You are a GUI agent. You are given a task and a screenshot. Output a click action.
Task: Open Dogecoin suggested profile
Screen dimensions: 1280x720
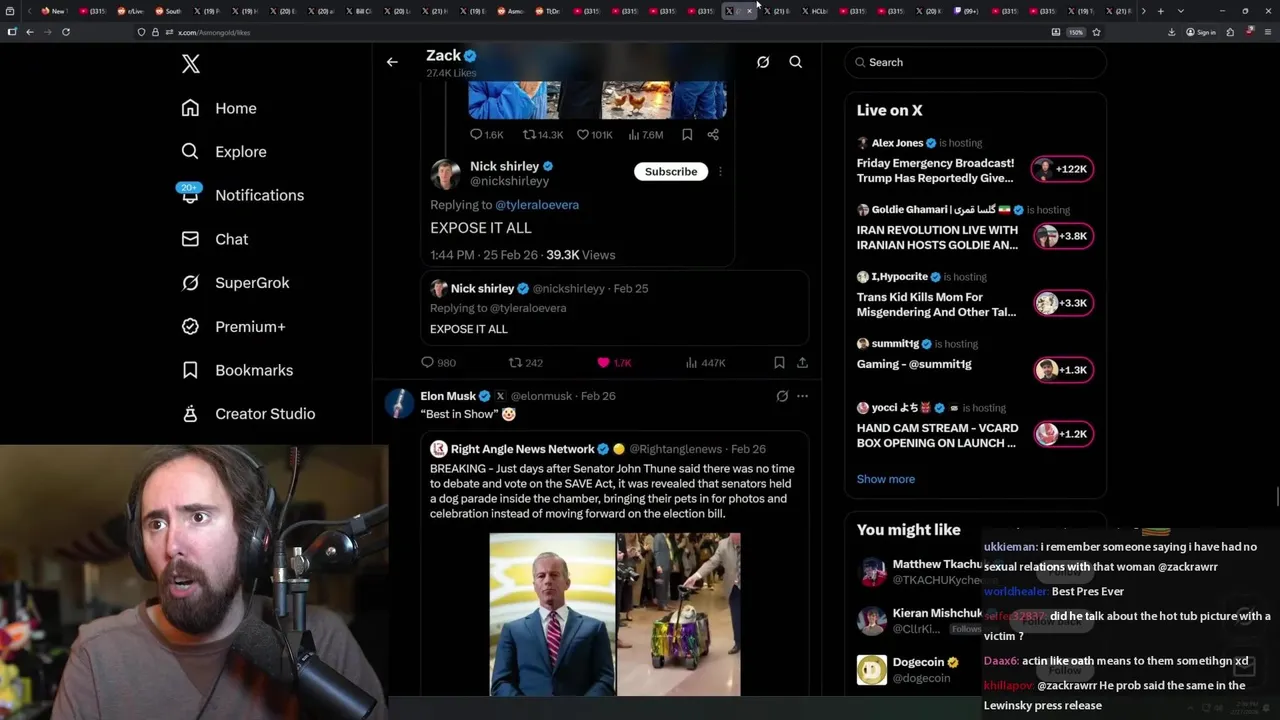coord(918,662)
